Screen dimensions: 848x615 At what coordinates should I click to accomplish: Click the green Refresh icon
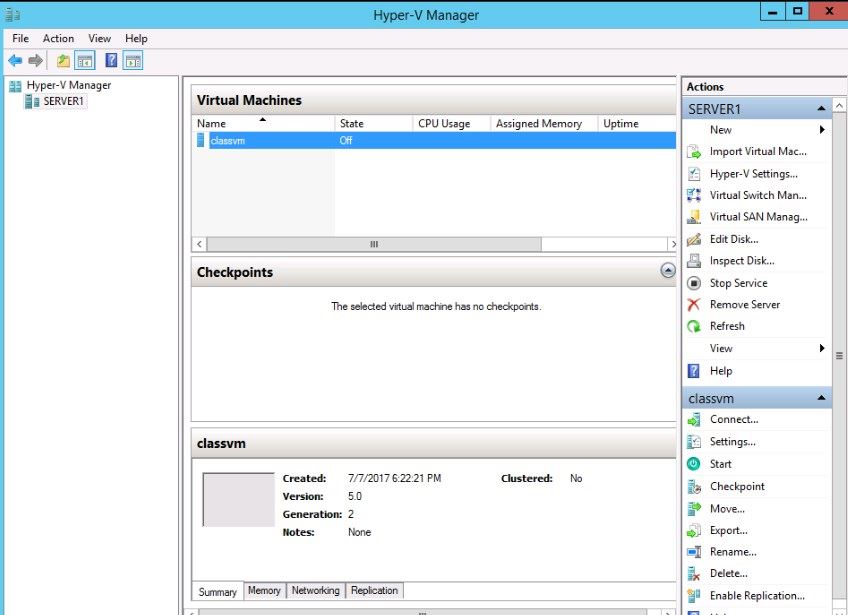pos(694,327)
